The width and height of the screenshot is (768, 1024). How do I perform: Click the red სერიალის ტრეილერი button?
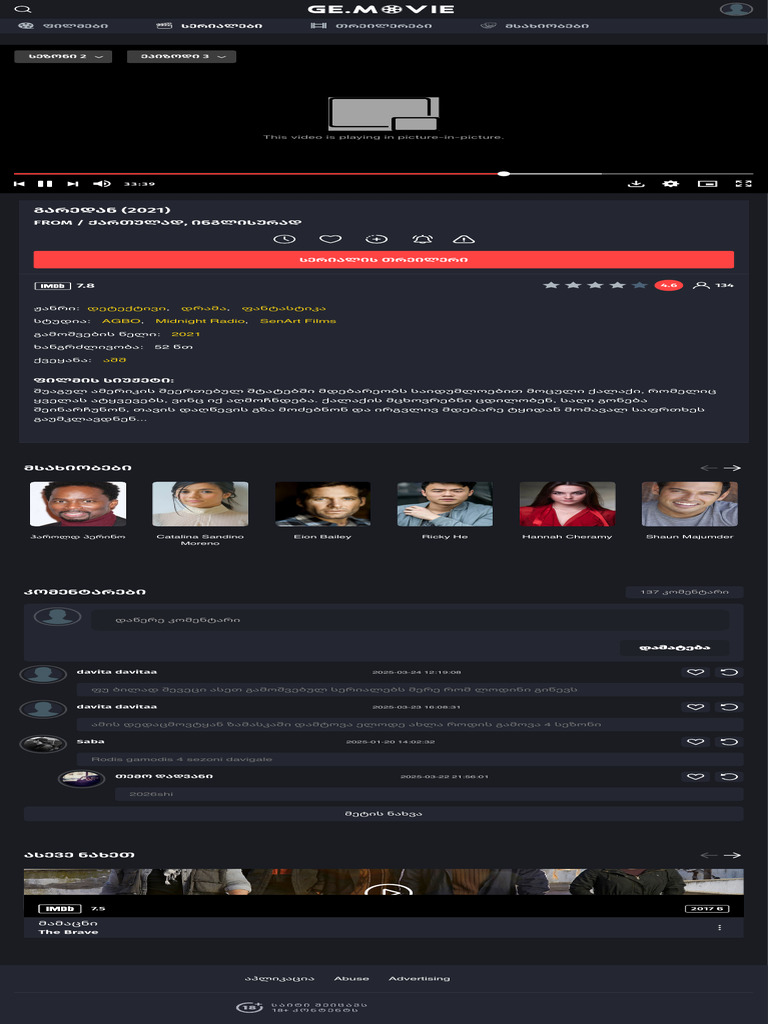coord(383,259)
